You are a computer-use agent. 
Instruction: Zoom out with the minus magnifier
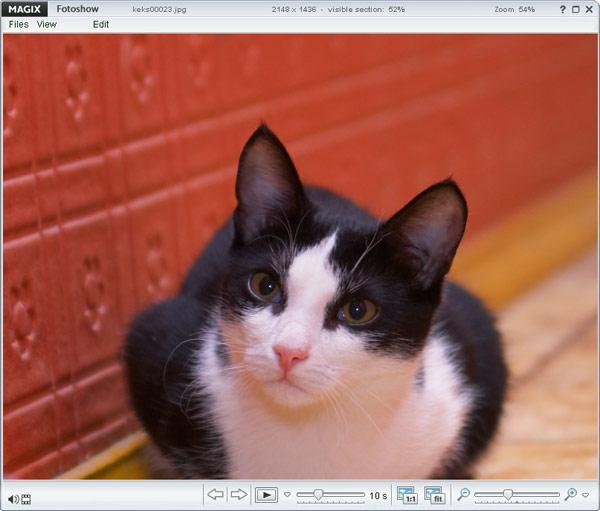[463, 494]
